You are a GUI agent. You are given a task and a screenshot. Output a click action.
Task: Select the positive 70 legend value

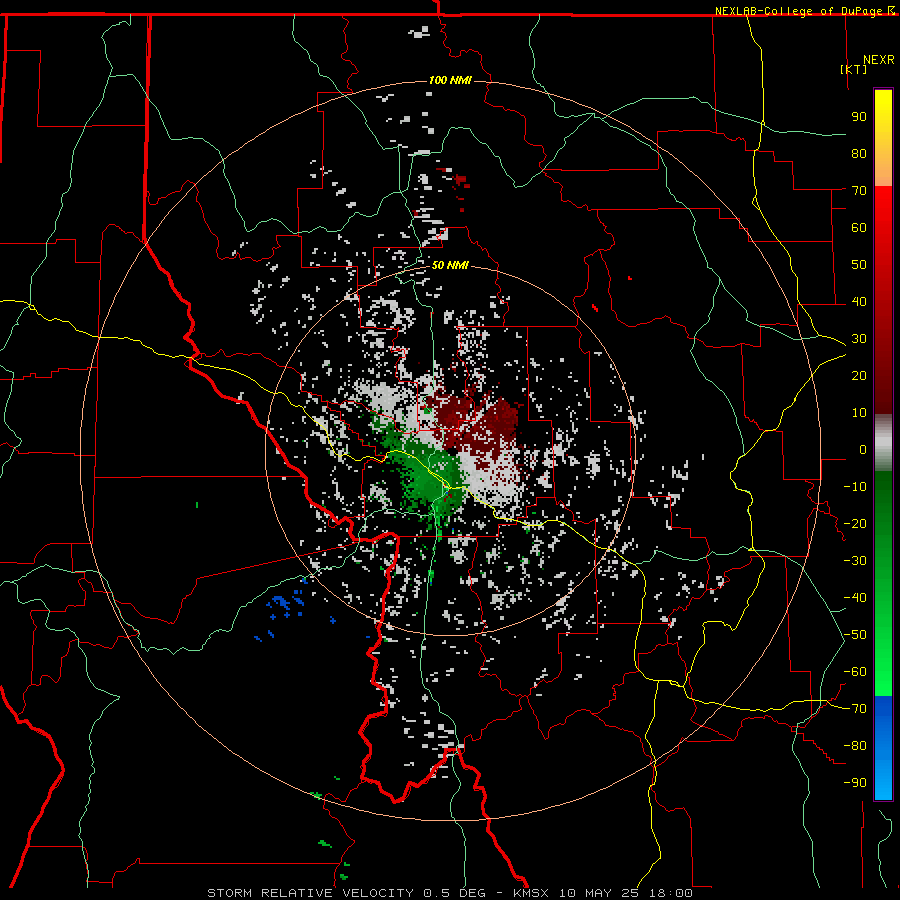(859, 191)
